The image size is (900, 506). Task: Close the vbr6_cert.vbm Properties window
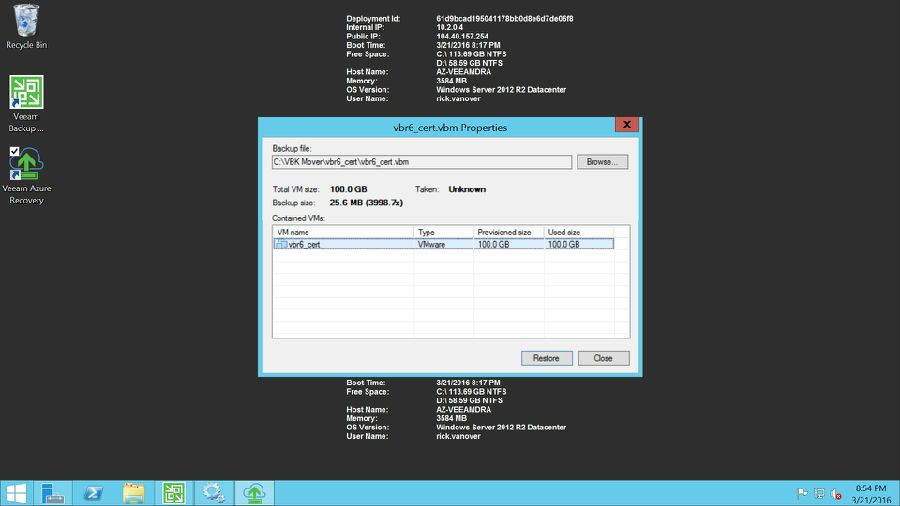point(627,124)
